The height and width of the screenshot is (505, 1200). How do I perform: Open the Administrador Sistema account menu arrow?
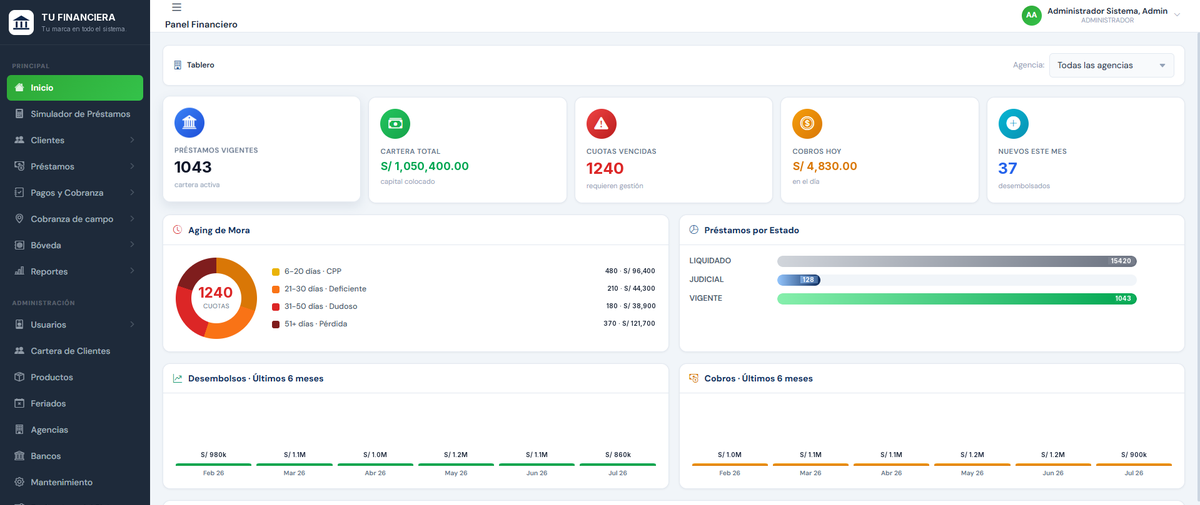(1176, 15)
